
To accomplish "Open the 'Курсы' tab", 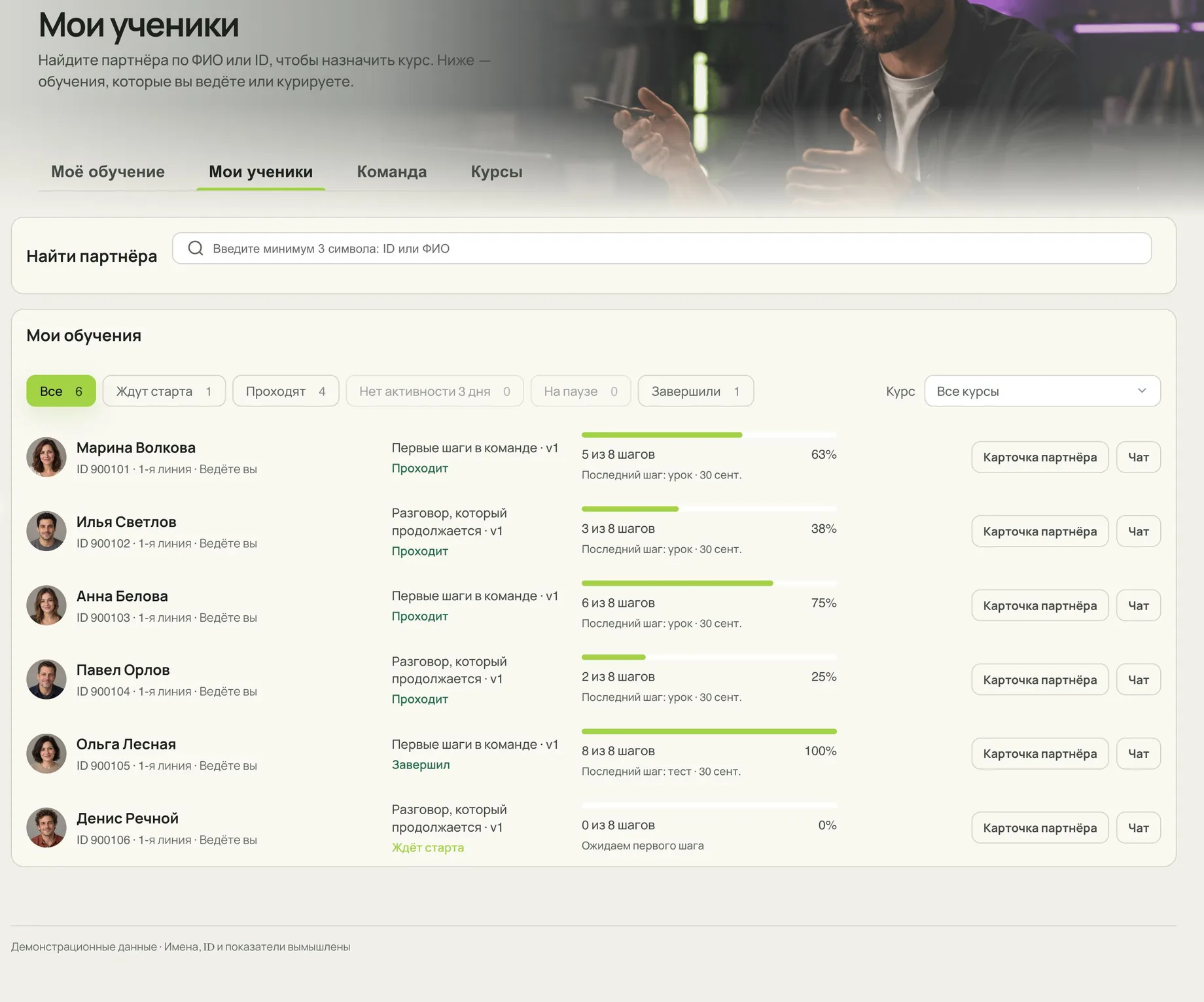I will coord(497,171).
